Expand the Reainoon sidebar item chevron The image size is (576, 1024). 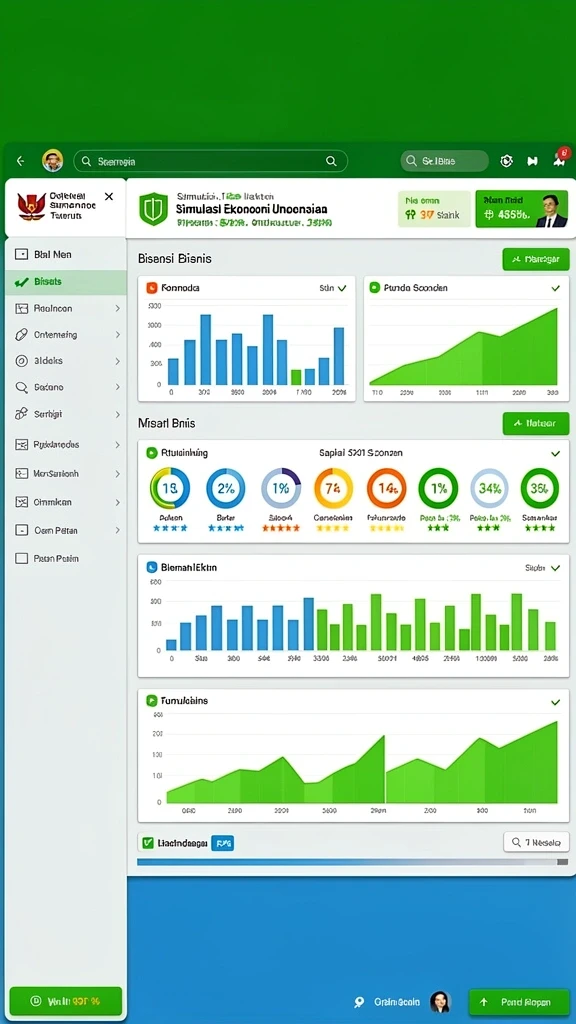118,308
